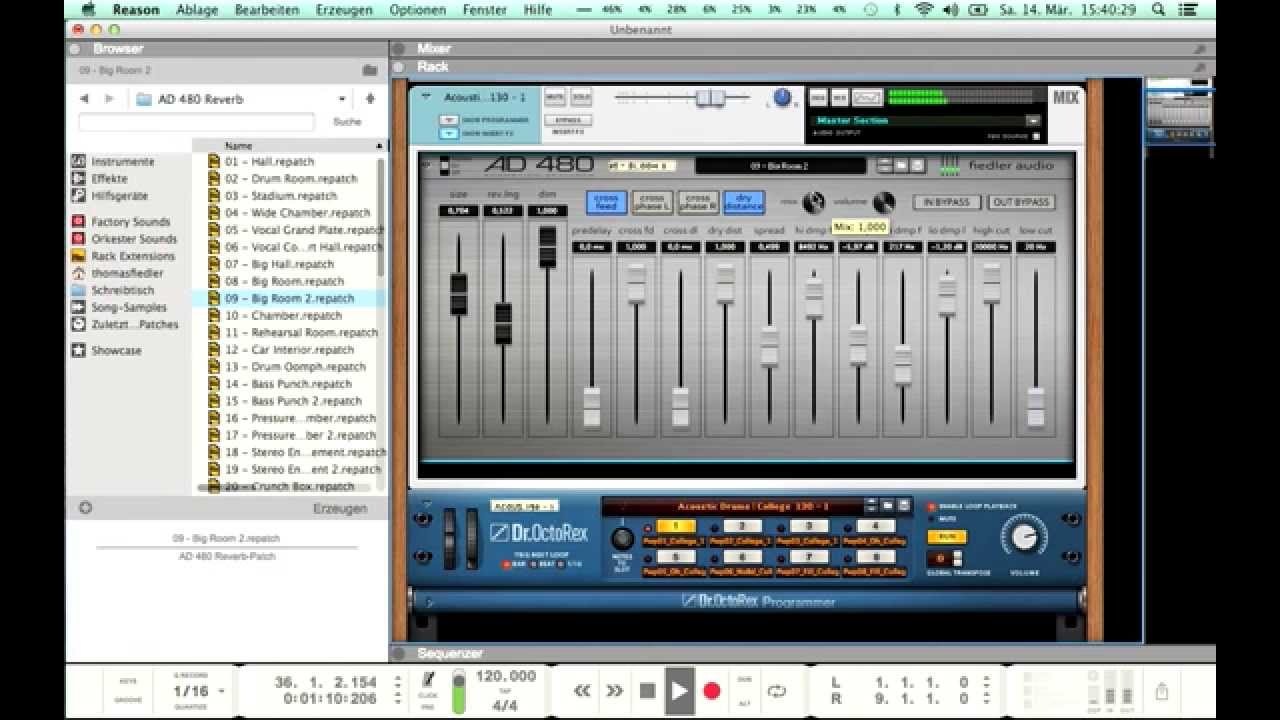Open the Hilfe menu

pos(538,9)
